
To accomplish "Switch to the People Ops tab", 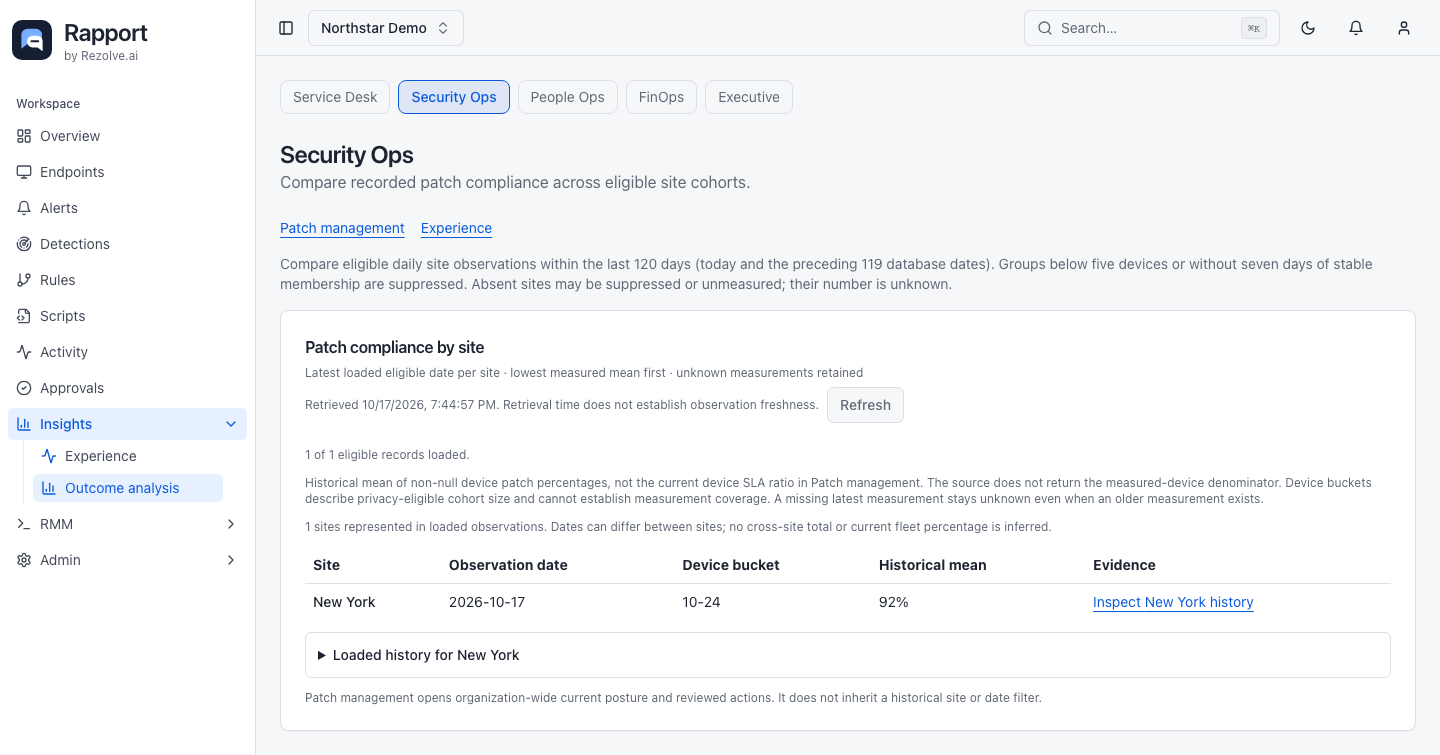I will pyautogui.click(x=567, y=97).
